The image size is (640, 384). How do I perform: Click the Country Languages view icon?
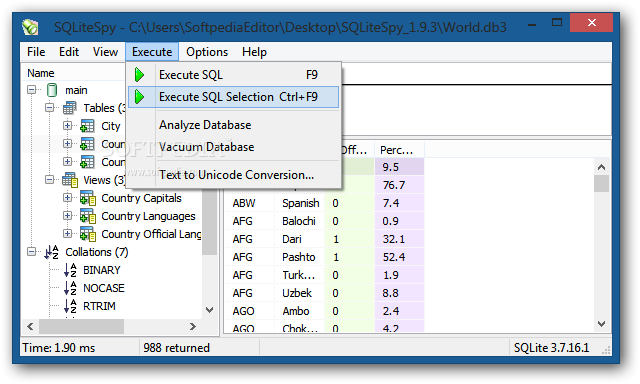coord(88,216)
